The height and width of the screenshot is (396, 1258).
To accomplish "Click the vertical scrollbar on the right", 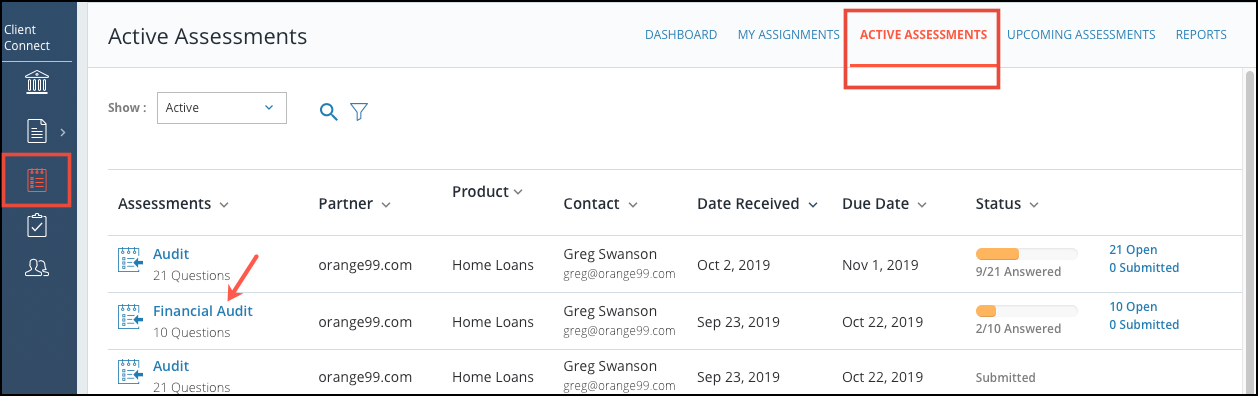I will (1249, 231).
